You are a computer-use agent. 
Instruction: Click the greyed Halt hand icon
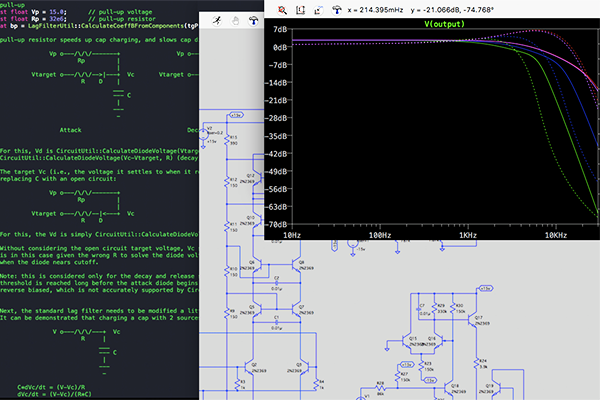[x=235, y=21]
